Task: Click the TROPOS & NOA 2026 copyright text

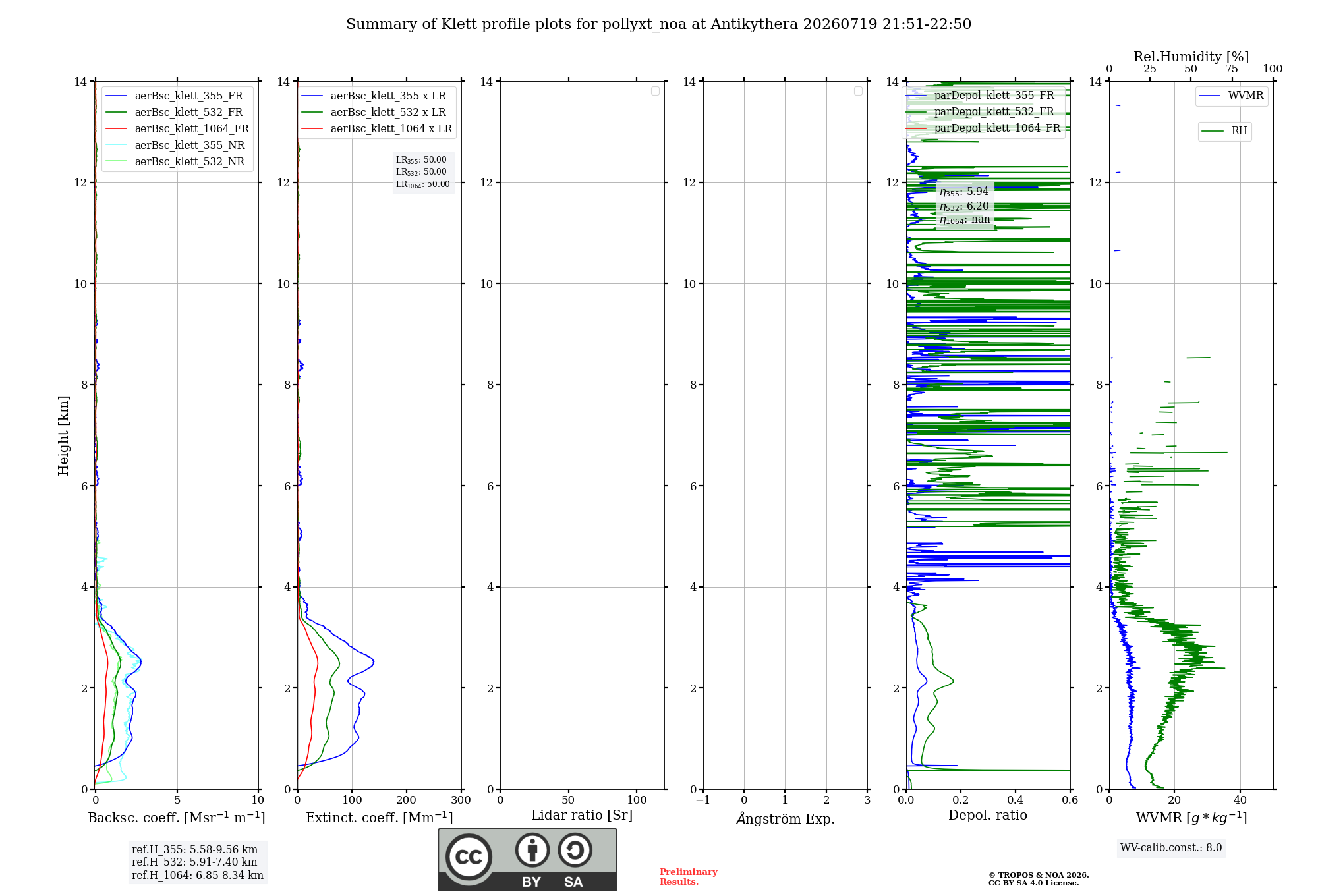Action: click(x=1039, y=875)
